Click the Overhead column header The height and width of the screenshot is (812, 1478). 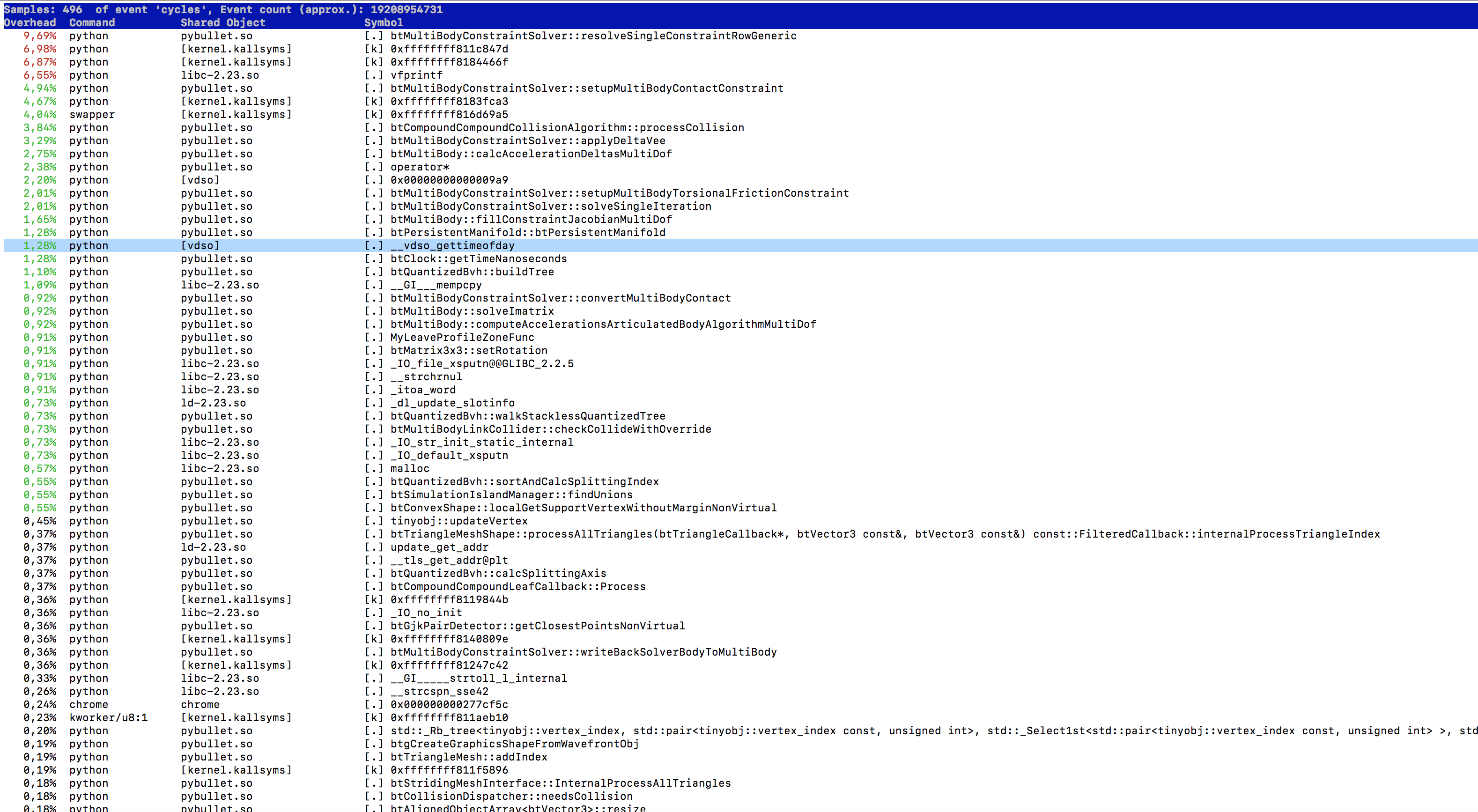[x=30, y=22]
